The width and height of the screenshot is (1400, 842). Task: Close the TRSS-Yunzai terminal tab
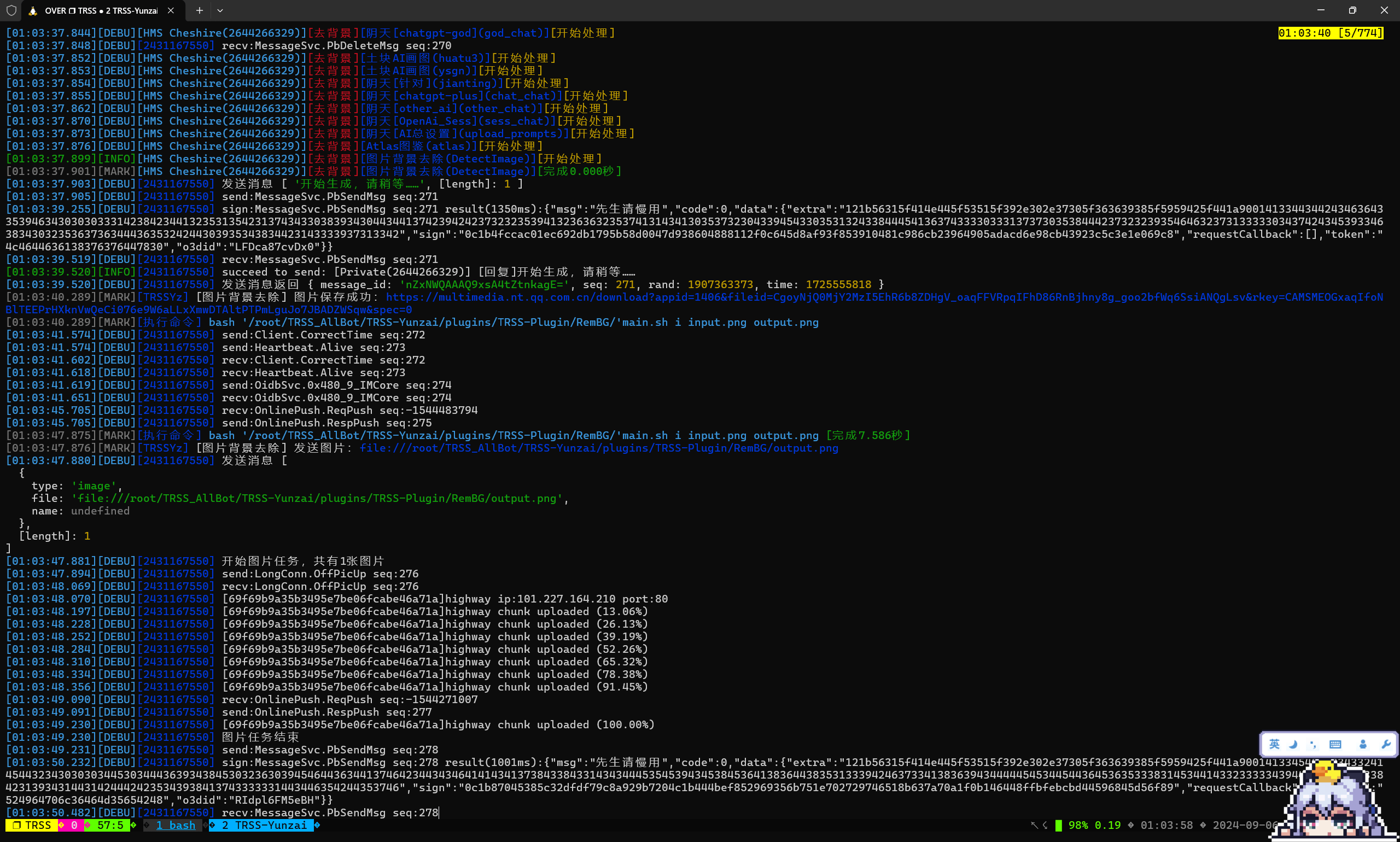(x=171, y=10)
